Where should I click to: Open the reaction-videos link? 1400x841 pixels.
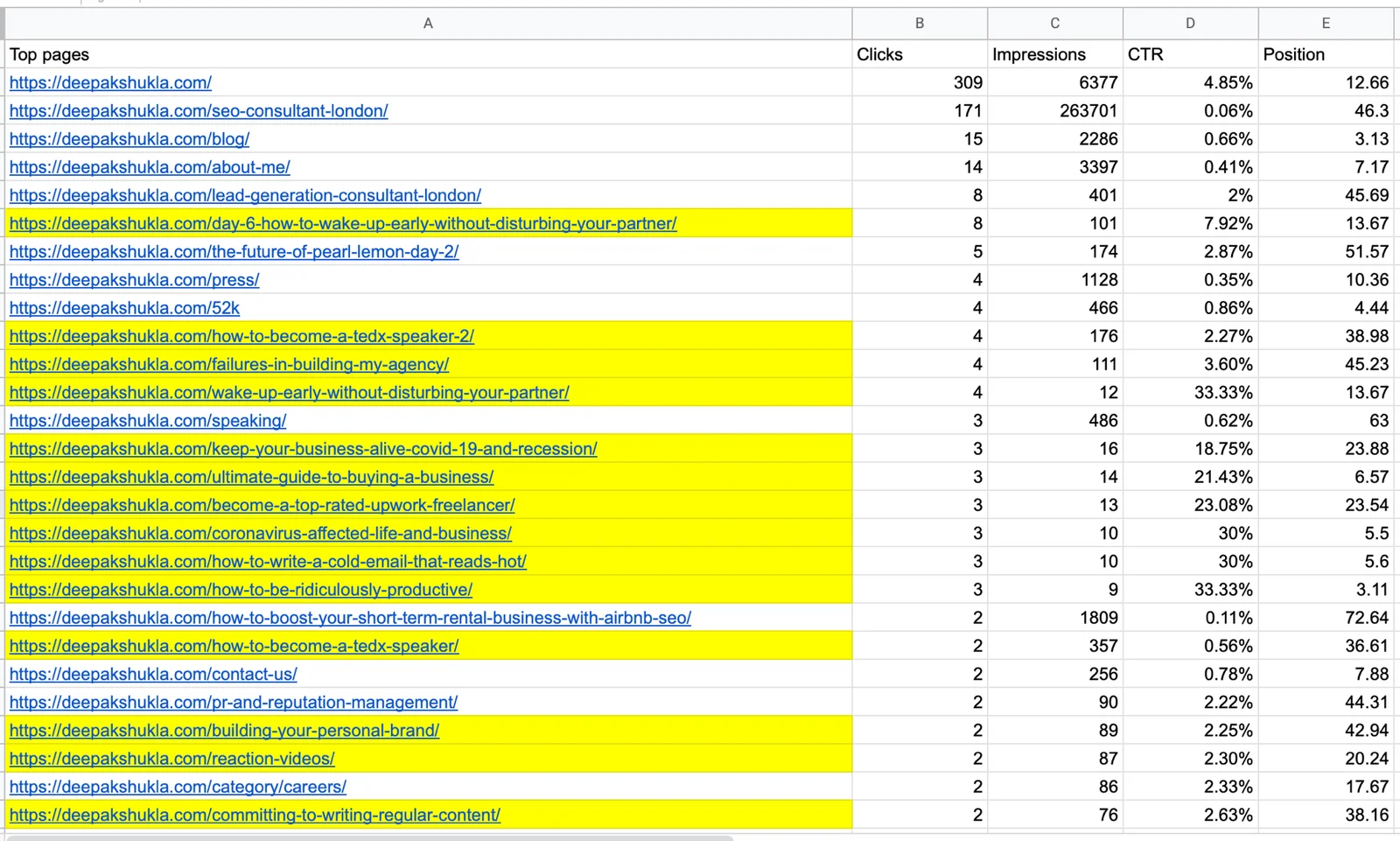click(x=171, y=758)
